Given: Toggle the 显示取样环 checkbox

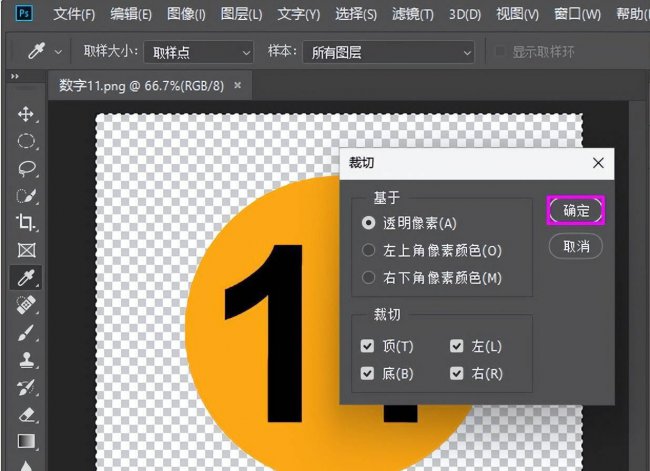Looking at the screenshot, I should (501, 52).
